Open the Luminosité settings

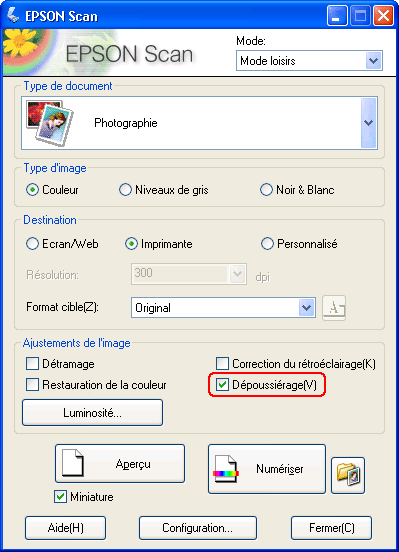pyautogui.click(x=92, y=413)
